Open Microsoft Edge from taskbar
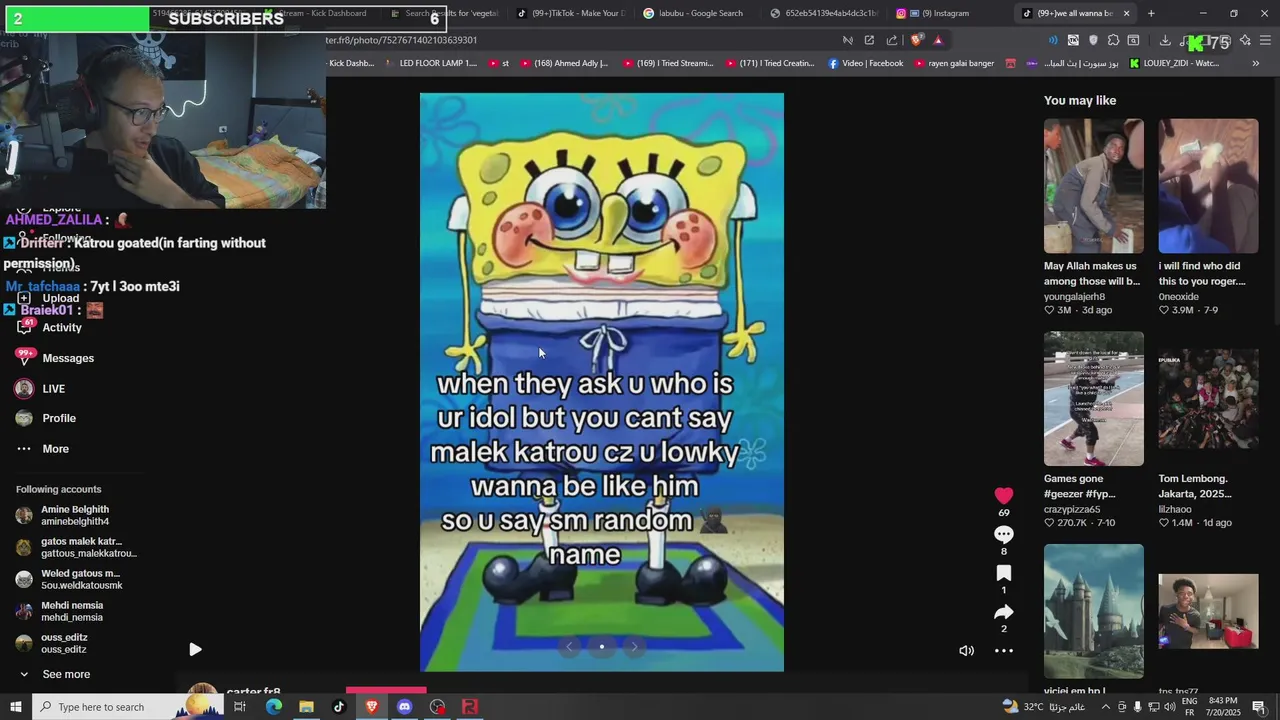The width and height of the screenshot is (1280, 720). pos(273,707)
